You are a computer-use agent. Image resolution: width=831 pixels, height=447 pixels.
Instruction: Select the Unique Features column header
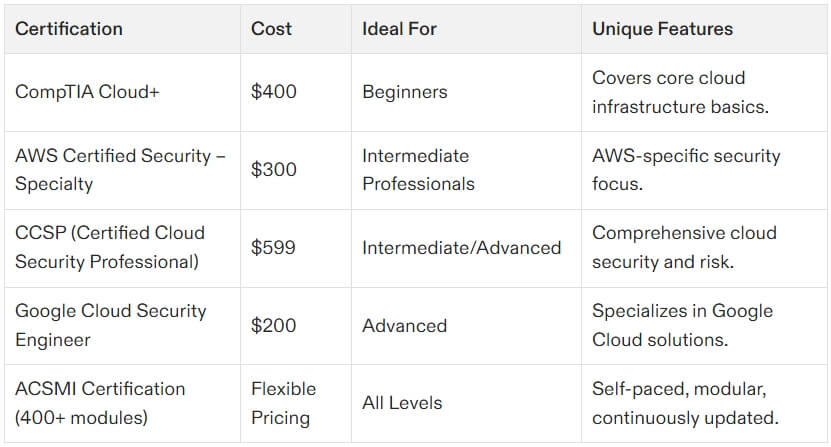pos(662,29)
